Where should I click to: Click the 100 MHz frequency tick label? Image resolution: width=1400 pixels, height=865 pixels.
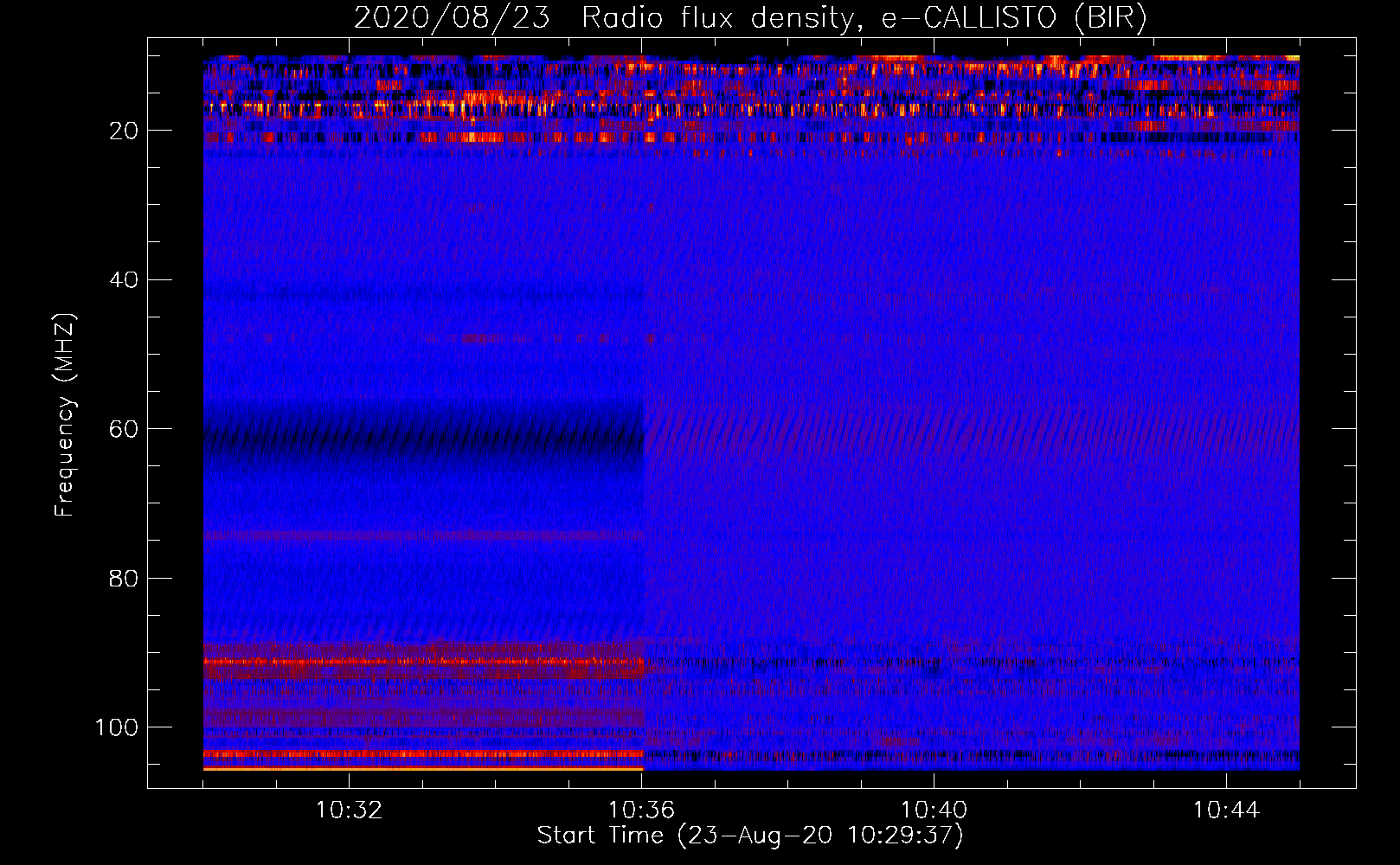pos(117,727)
